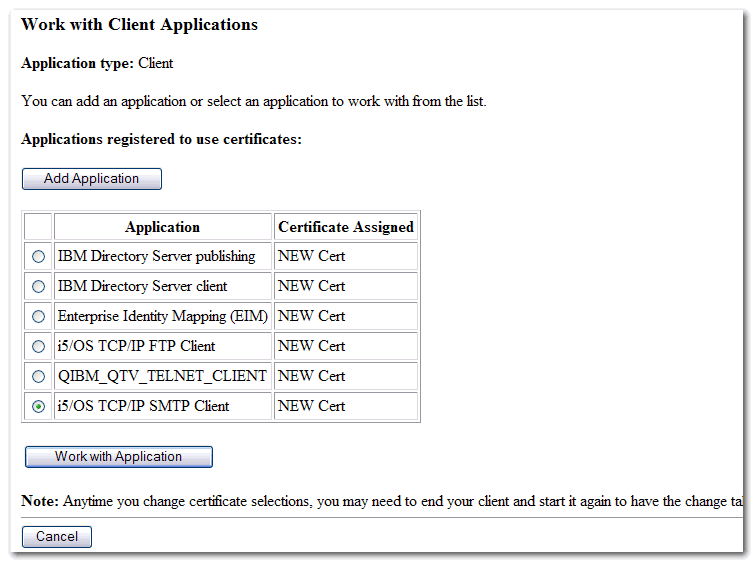Click the Application column header

pyautogui.click(x=163, y=227)
